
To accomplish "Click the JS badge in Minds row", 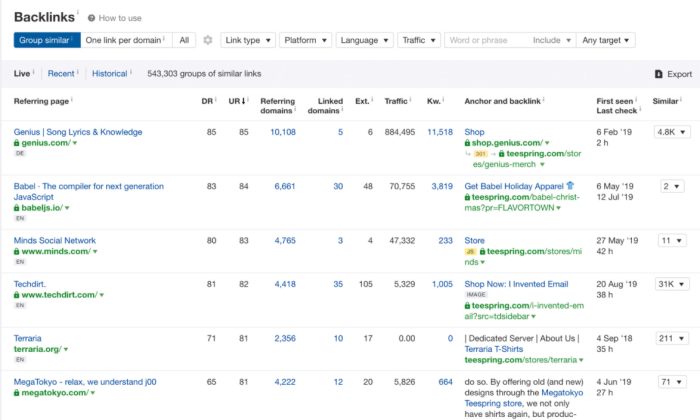I will (471, 252).
